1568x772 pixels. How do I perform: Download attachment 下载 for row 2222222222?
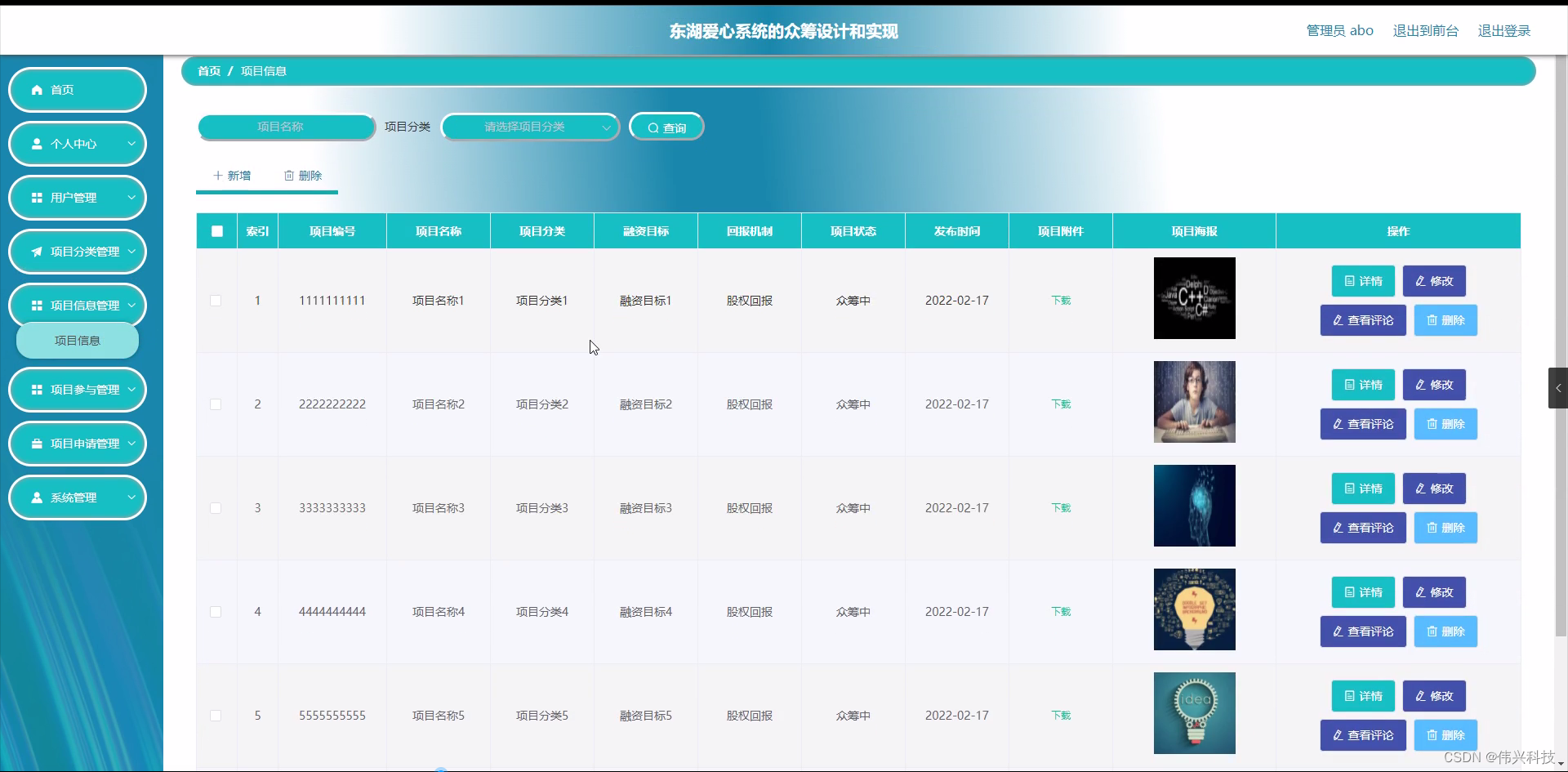point(1060,404)
